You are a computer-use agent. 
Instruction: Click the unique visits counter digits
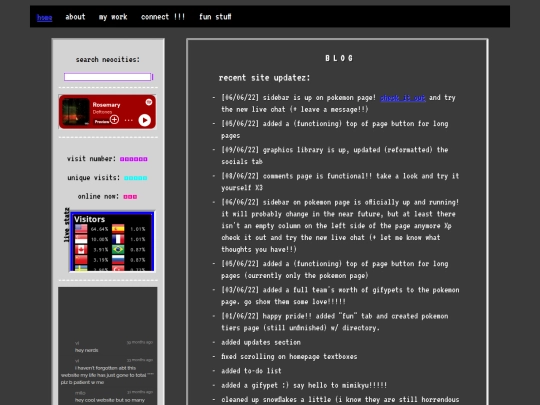[136, 178]
